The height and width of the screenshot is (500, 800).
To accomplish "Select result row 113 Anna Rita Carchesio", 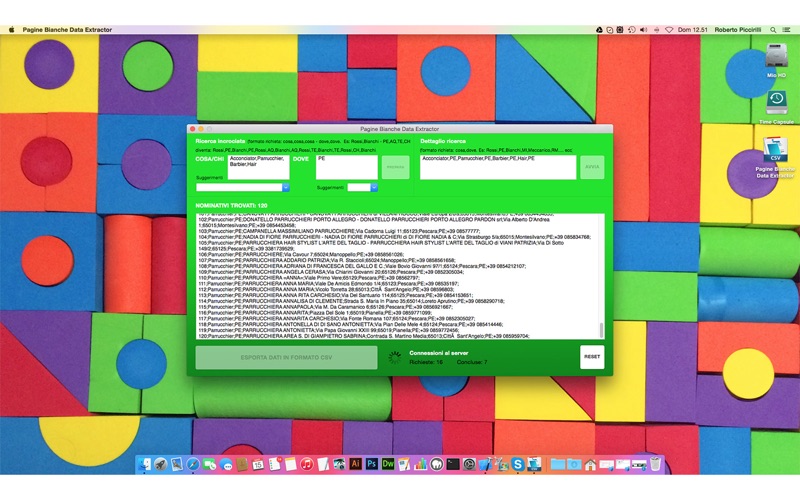I will point(335,295).
